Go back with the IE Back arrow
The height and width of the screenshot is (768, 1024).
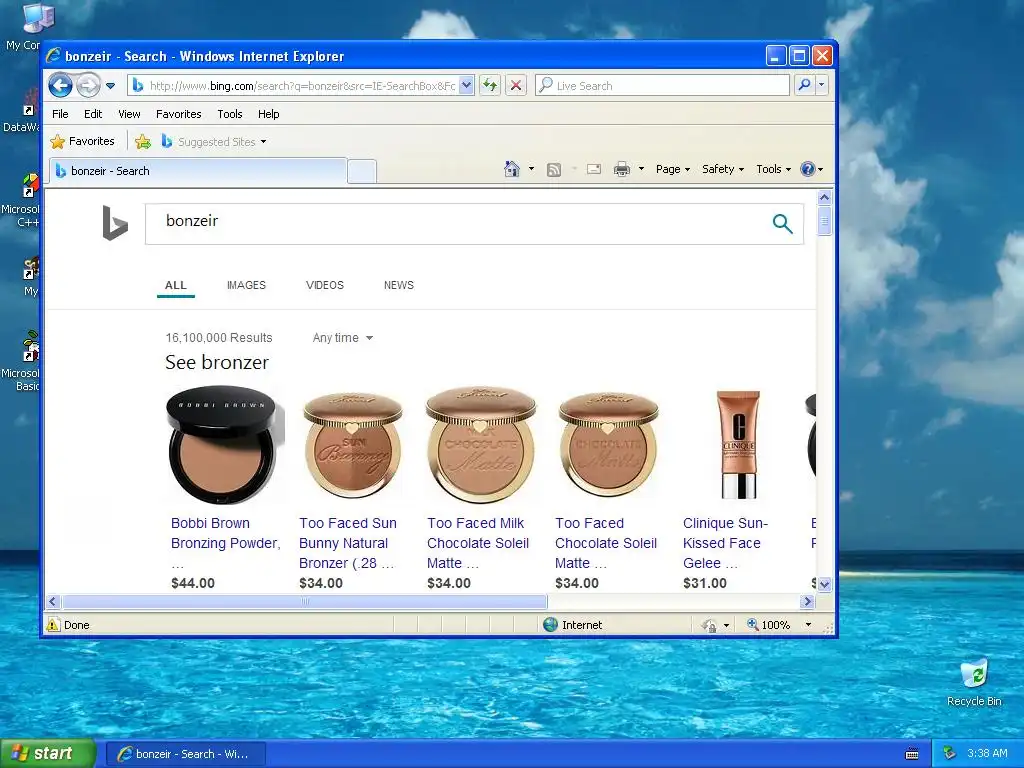60,86
